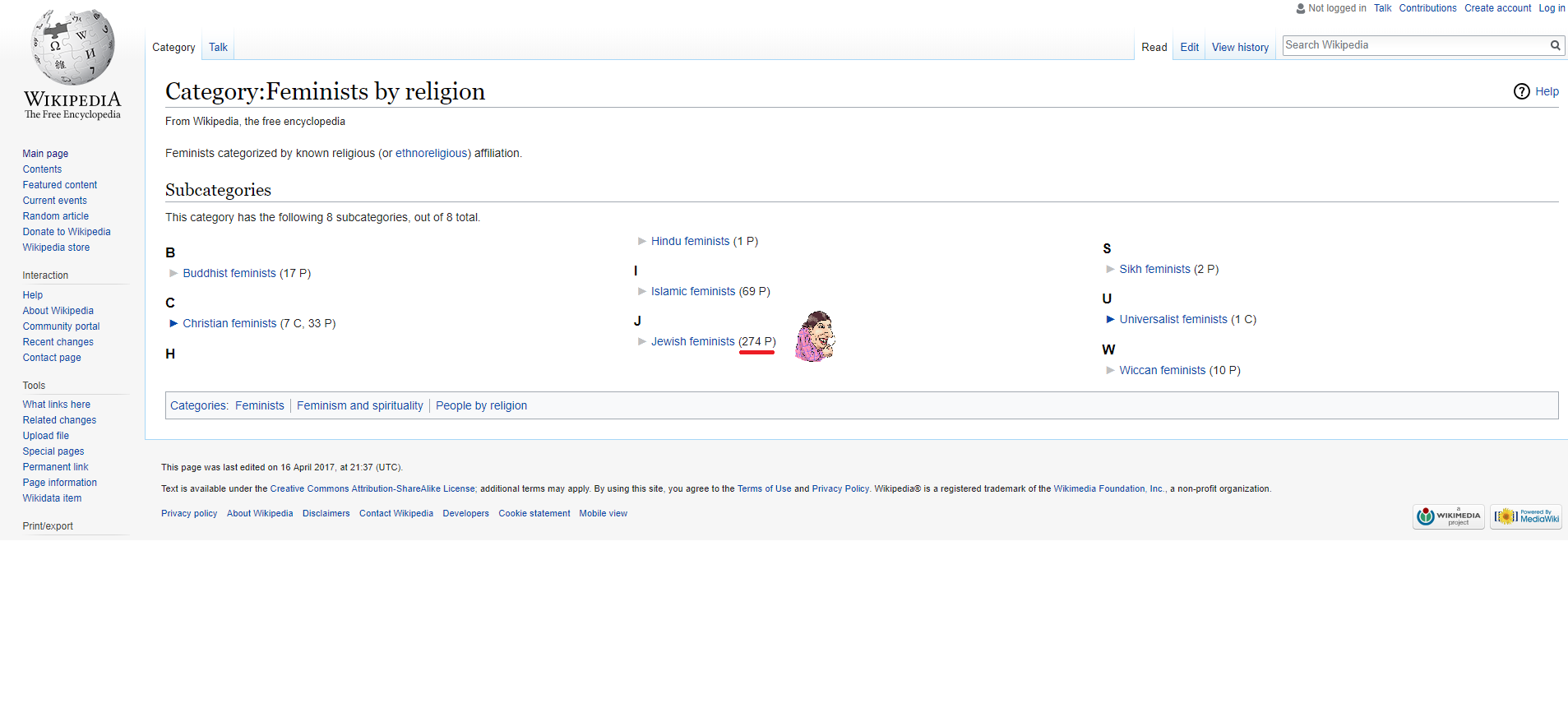The height and width of the screenshot is (708, 1568).
Task: Open the Cookie statement link
Action: (534, 513)
